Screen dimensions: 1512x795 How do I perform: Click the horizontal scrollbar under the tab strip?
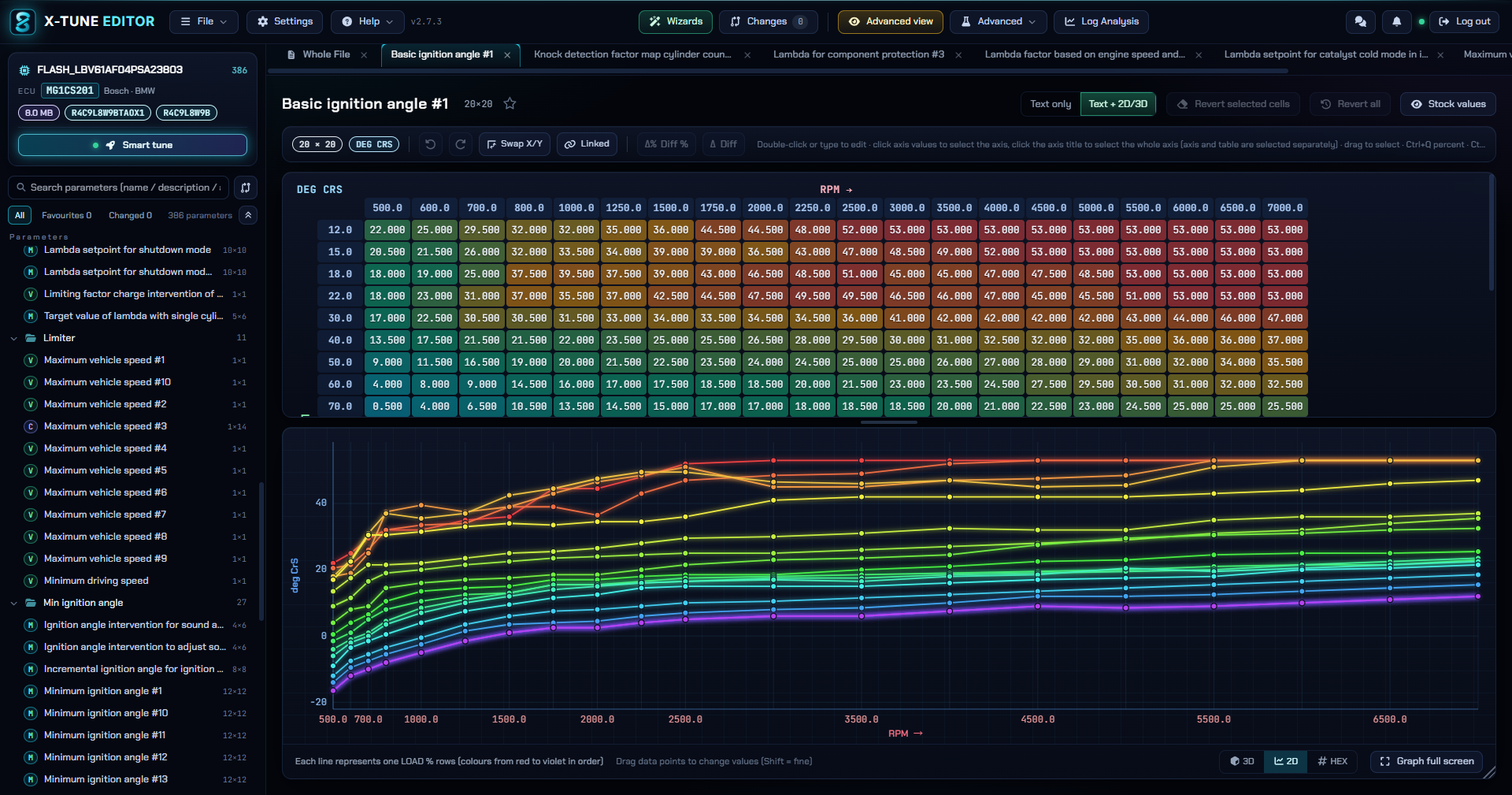pyautogui.click(x=778, y=71)
